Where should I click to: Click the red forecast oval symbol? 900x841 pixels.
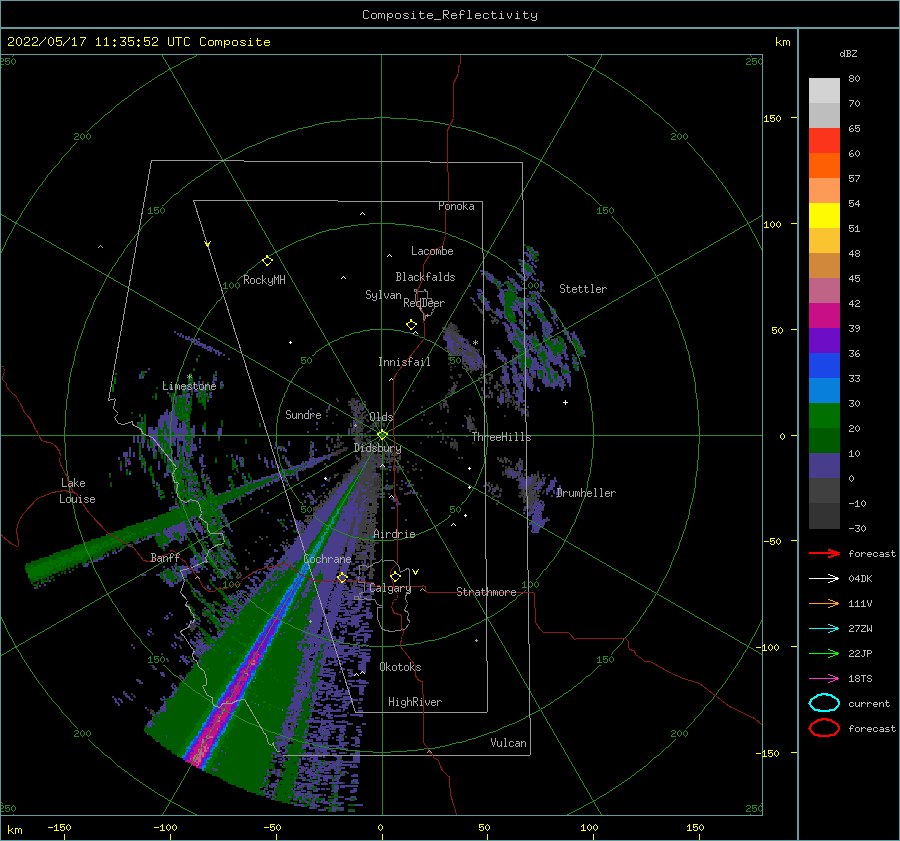(824, 728)
